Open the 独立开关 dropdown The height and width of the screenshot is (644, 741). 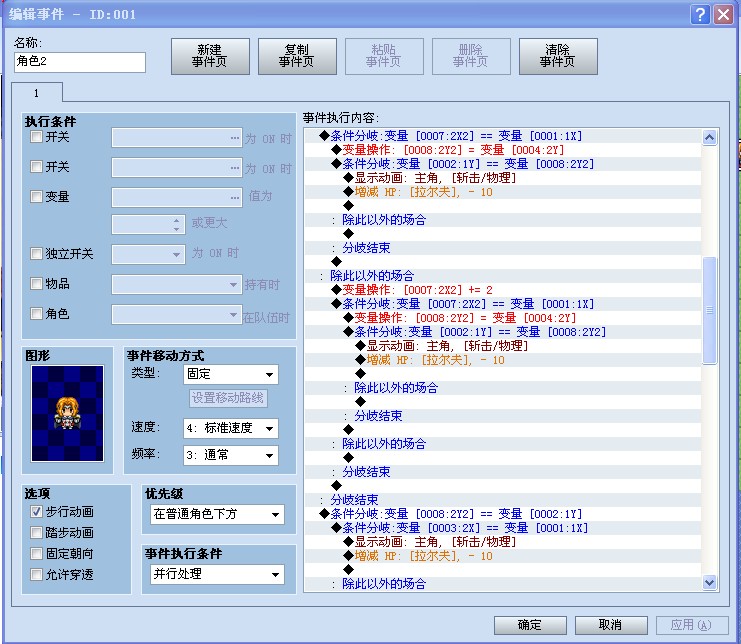tap(148, 254)
